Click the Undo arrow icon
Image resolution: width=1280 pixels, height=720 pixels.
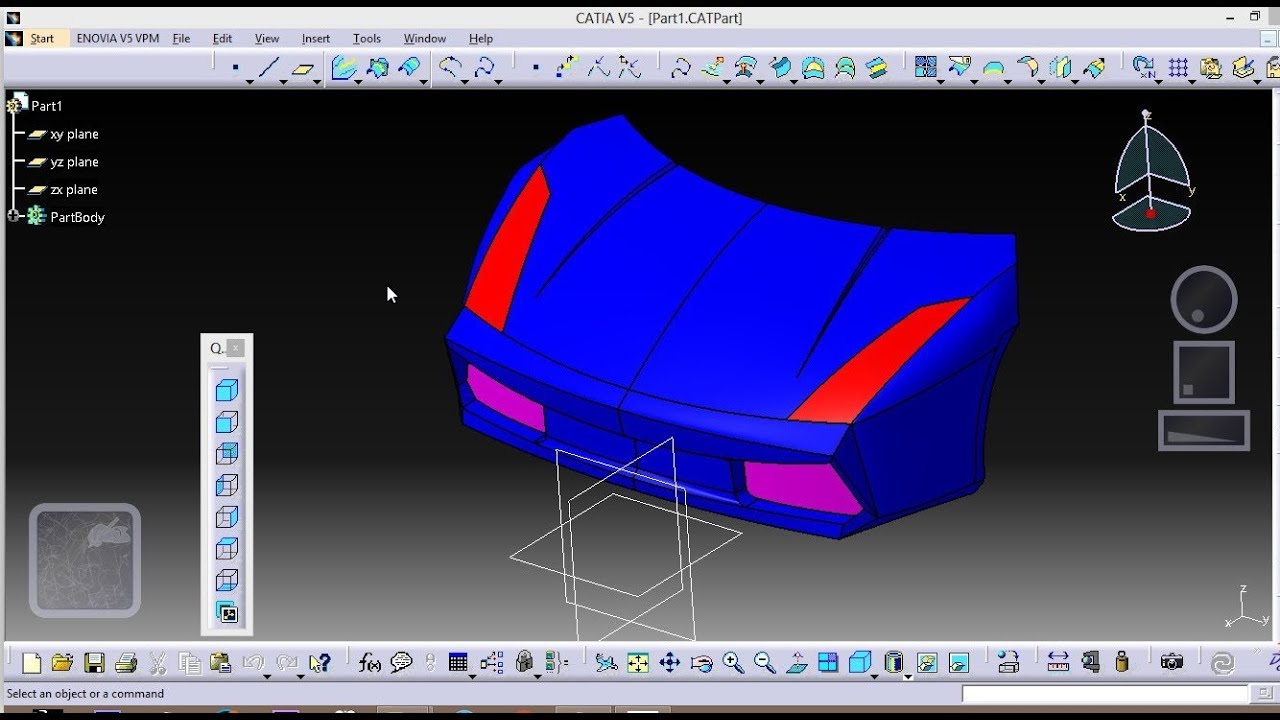253,662
